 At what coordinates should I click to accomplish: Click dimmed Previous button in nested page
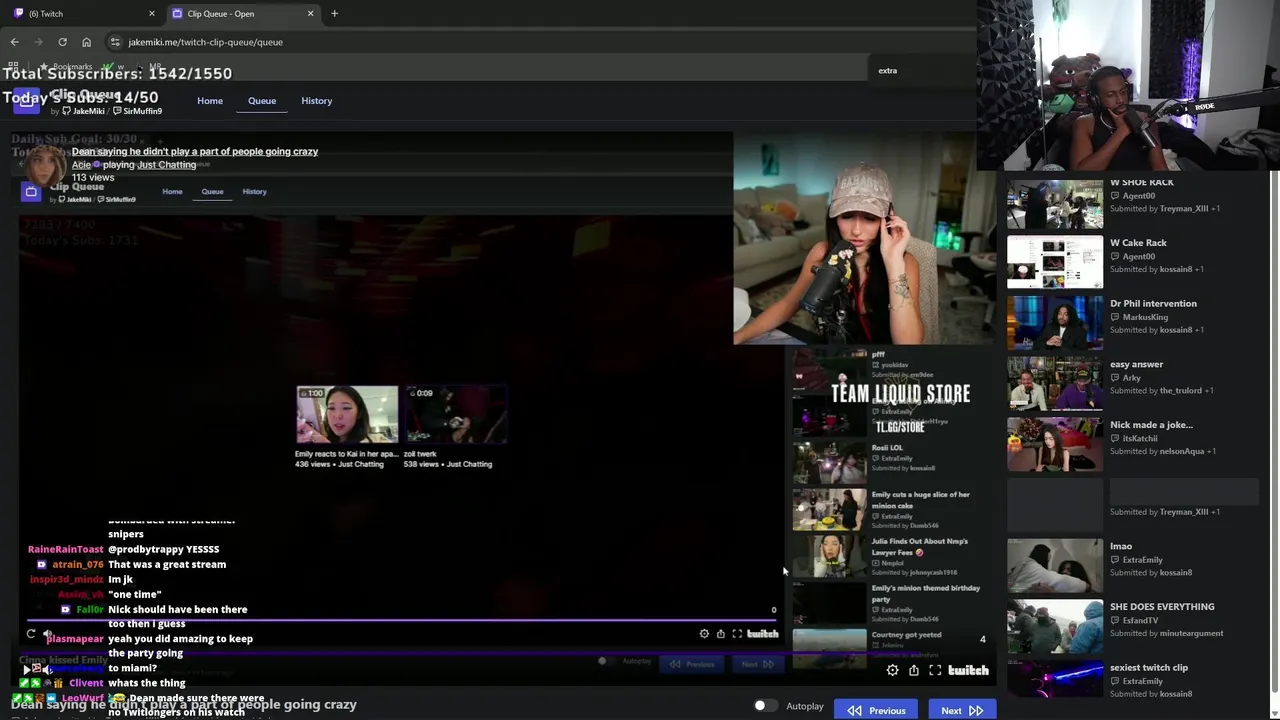click(693, 663)
